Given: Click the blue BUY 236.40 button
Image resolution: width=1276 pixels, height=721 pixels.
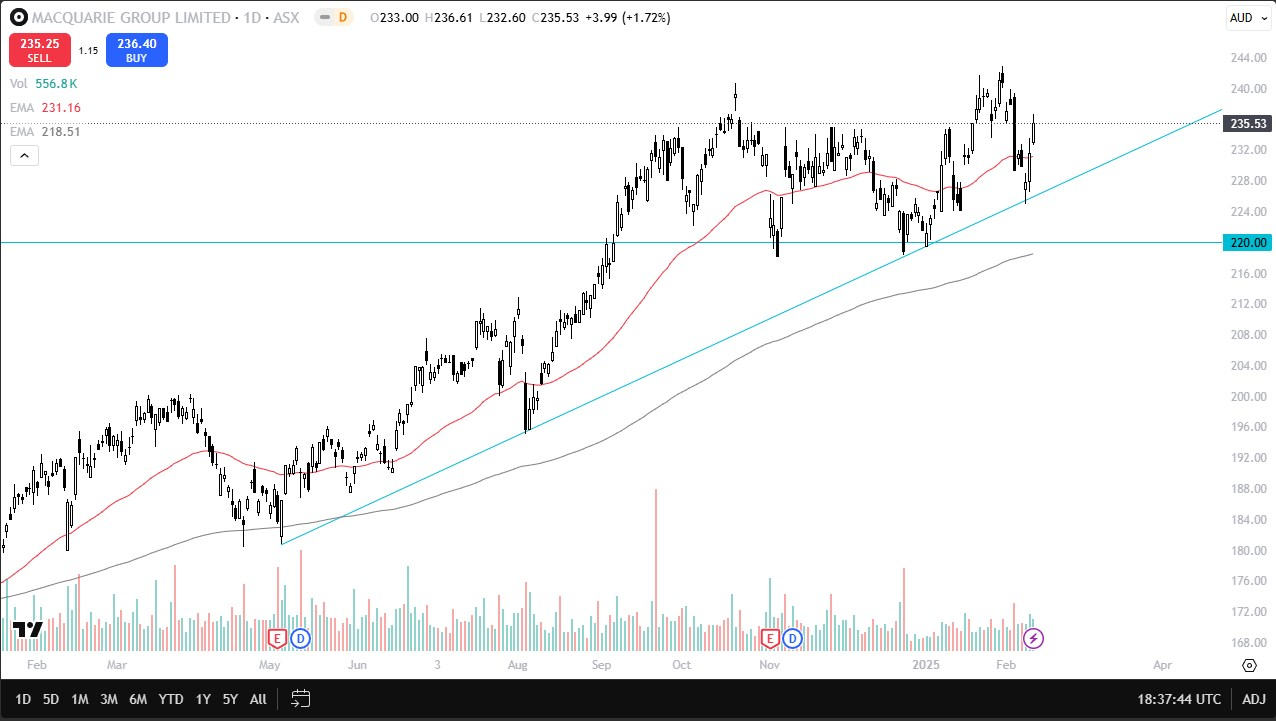Looking at the screenshot, I should [136, 50].
